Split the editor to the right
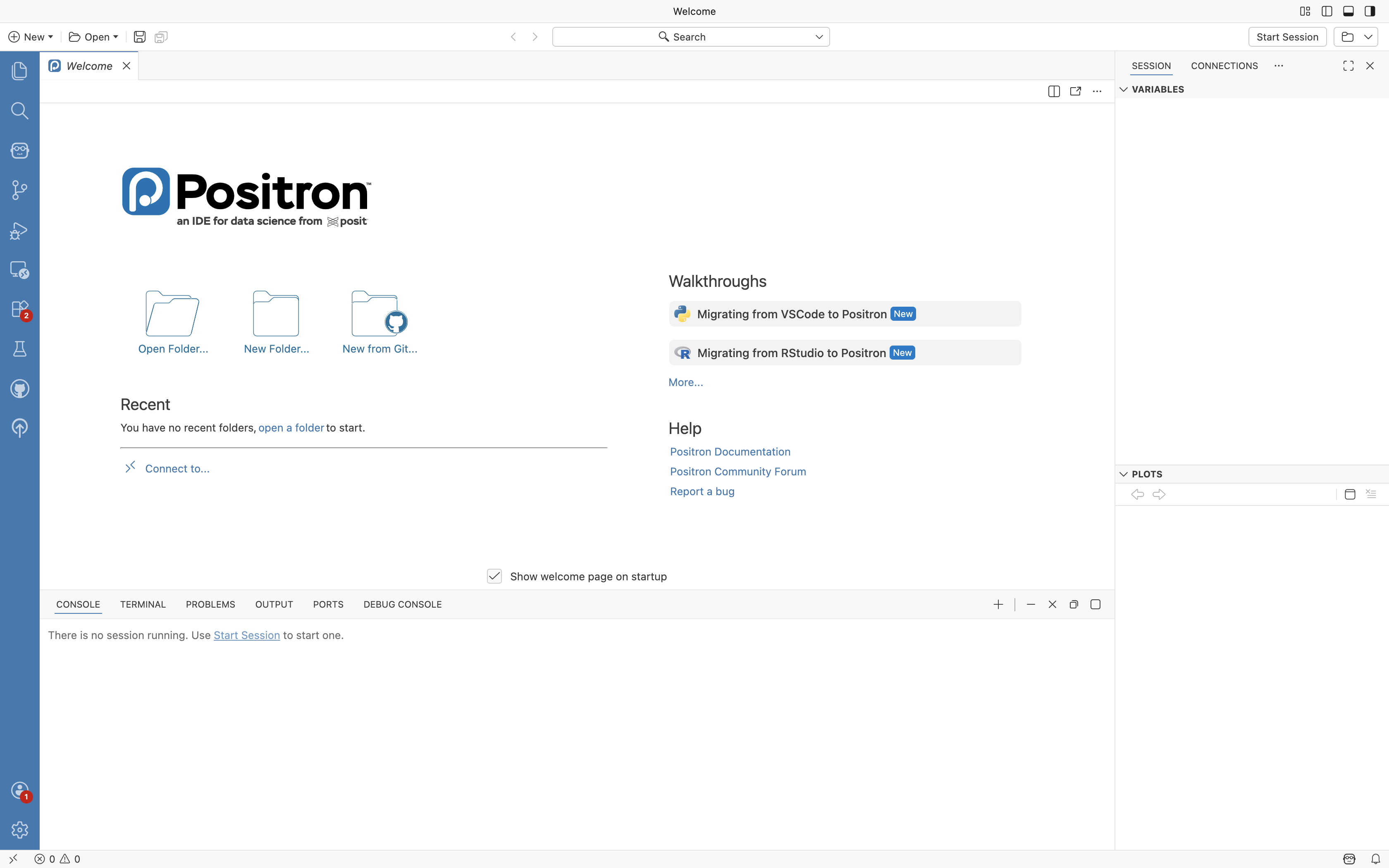The width and height of the screenshot is (1389, 868). [1054, 91]
